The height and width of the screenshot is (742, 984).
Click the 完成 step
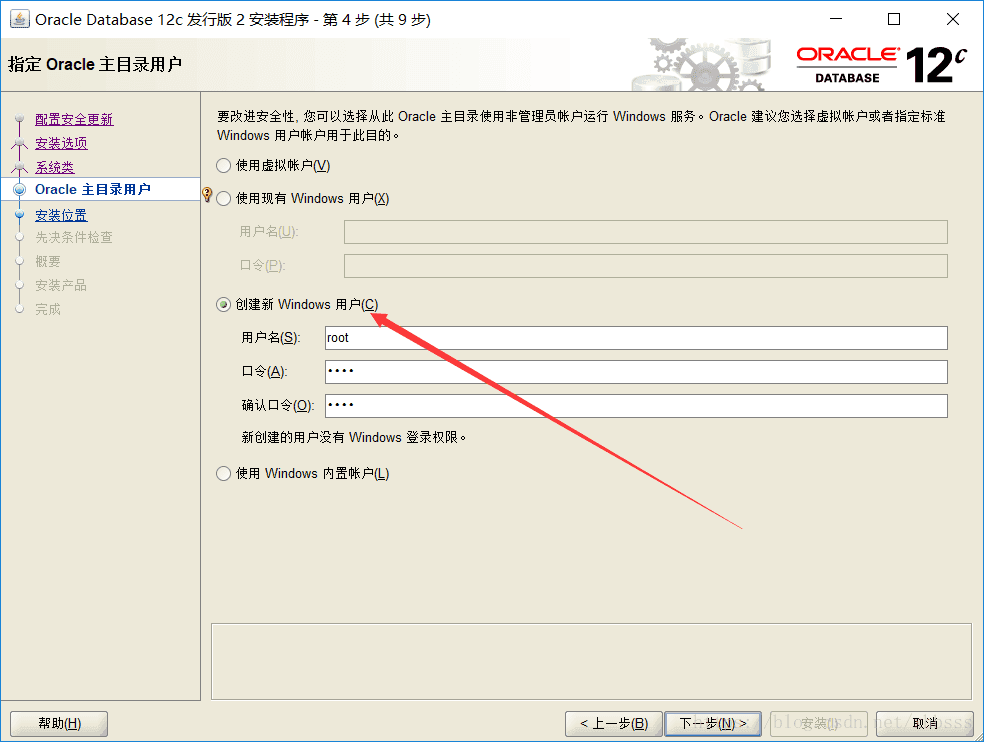click(x=48, y=309)
